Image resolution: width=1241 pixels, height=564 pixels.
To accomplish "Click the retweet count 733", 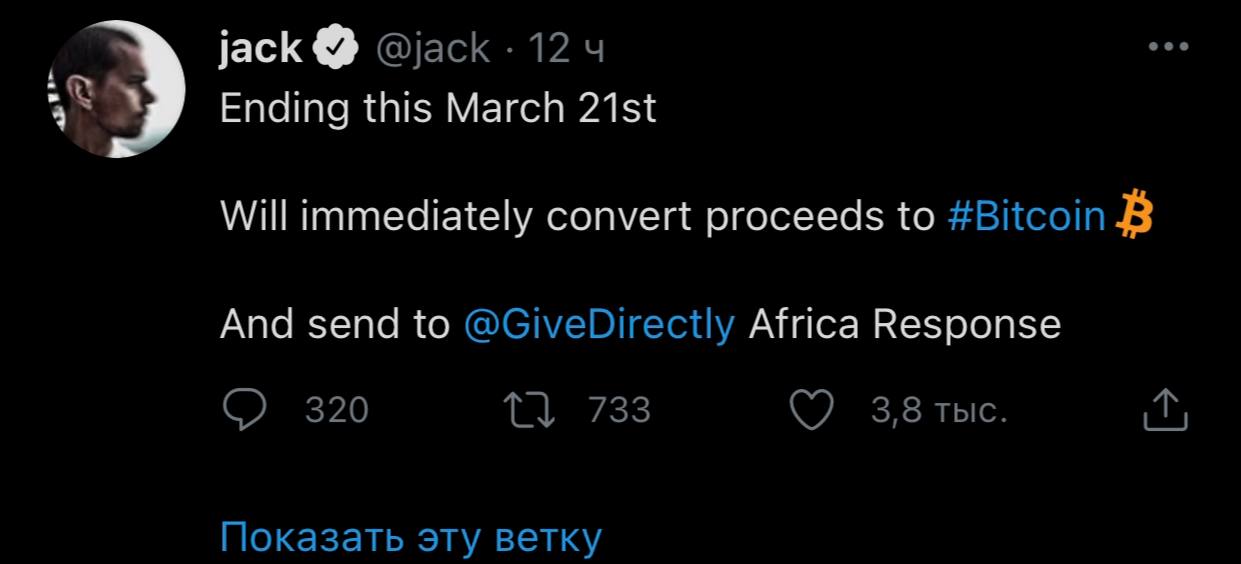I will 619,409.
